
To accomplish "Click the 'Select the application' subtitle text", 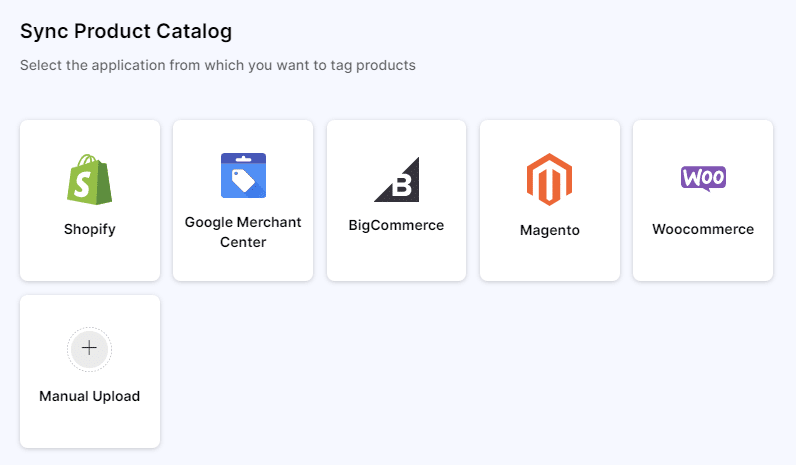I will (x=217, y=66).
